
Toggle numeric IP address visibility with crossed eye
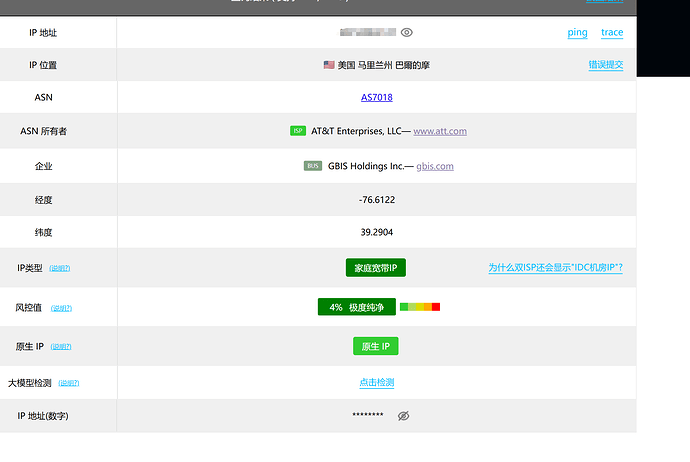(404, 416)
